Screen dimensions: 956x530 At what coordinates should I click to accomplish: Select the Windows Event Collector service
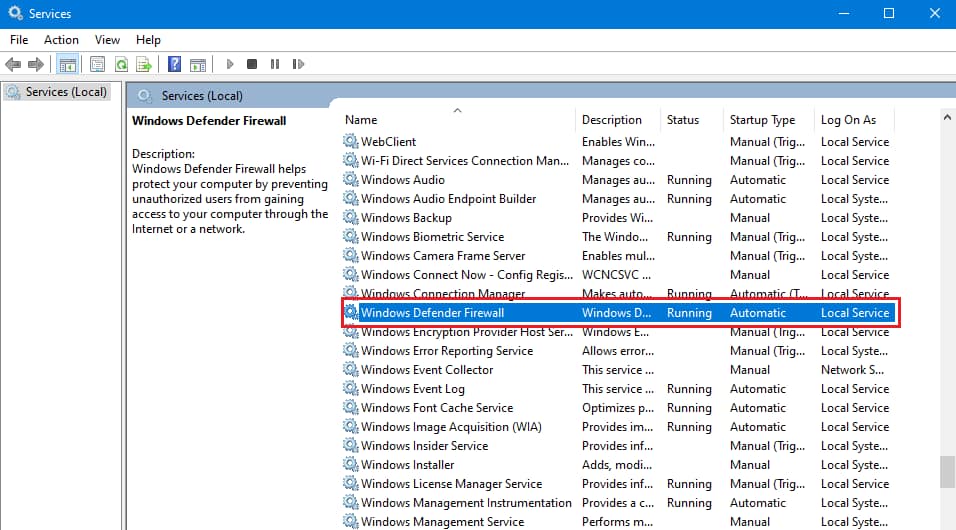(427, 370)
